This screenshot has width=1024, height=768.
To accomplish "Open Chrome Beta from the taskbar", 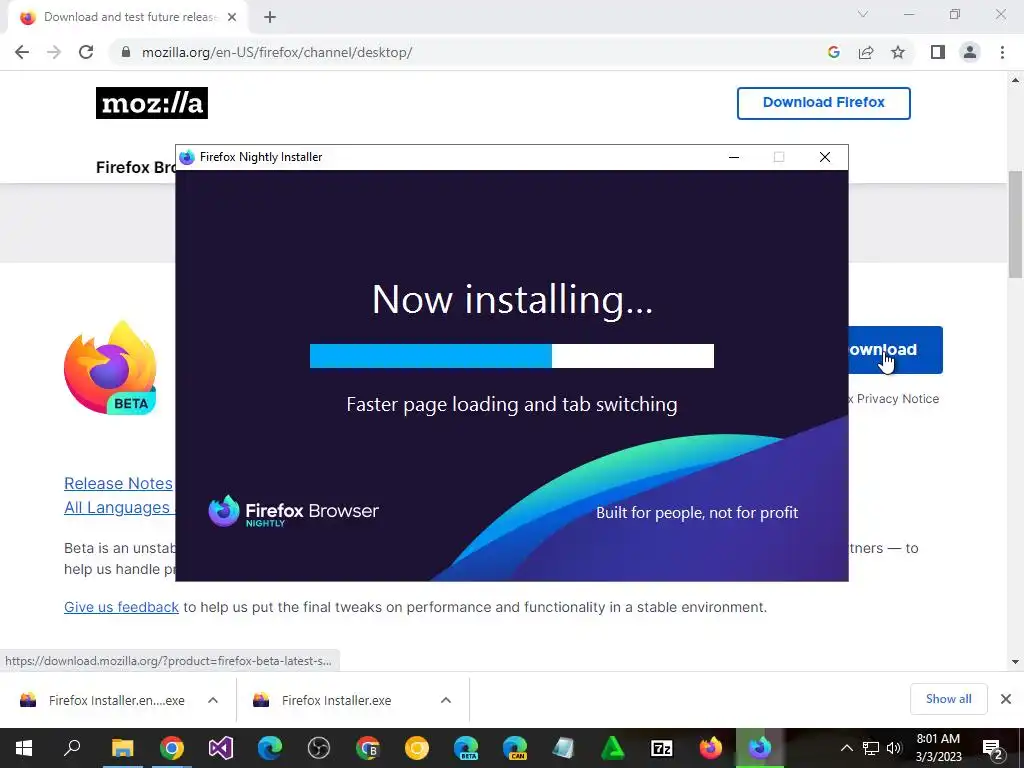I will (x=368, y=748).
